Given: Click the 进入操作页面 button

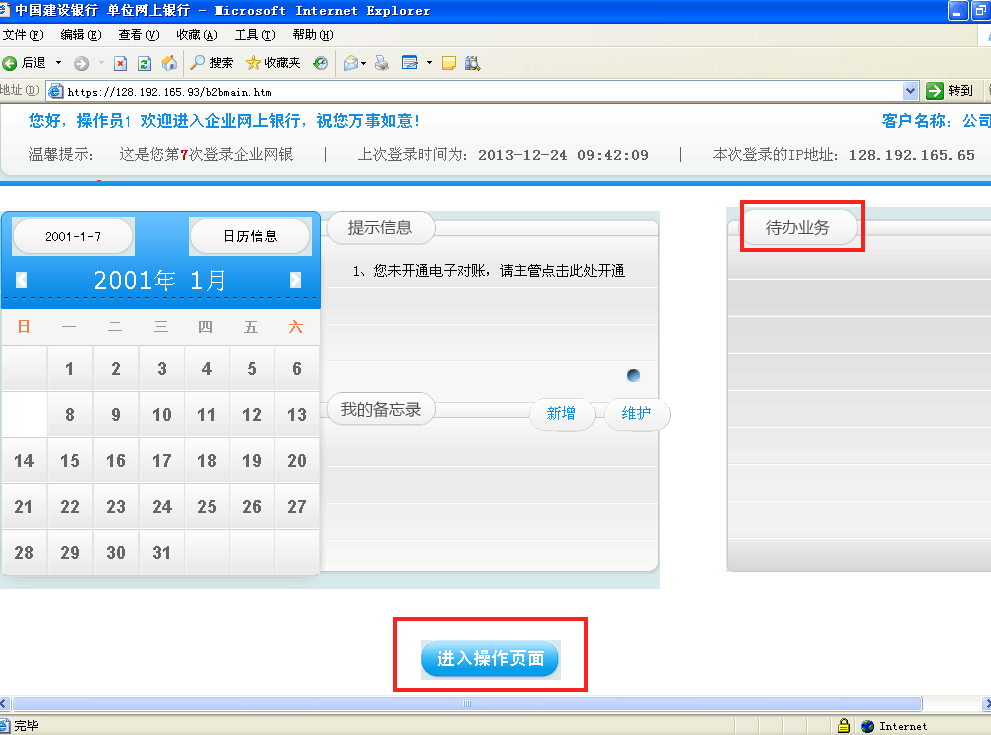Looking at the screenshot, I should pyautogui.click(x=490, y=658).
